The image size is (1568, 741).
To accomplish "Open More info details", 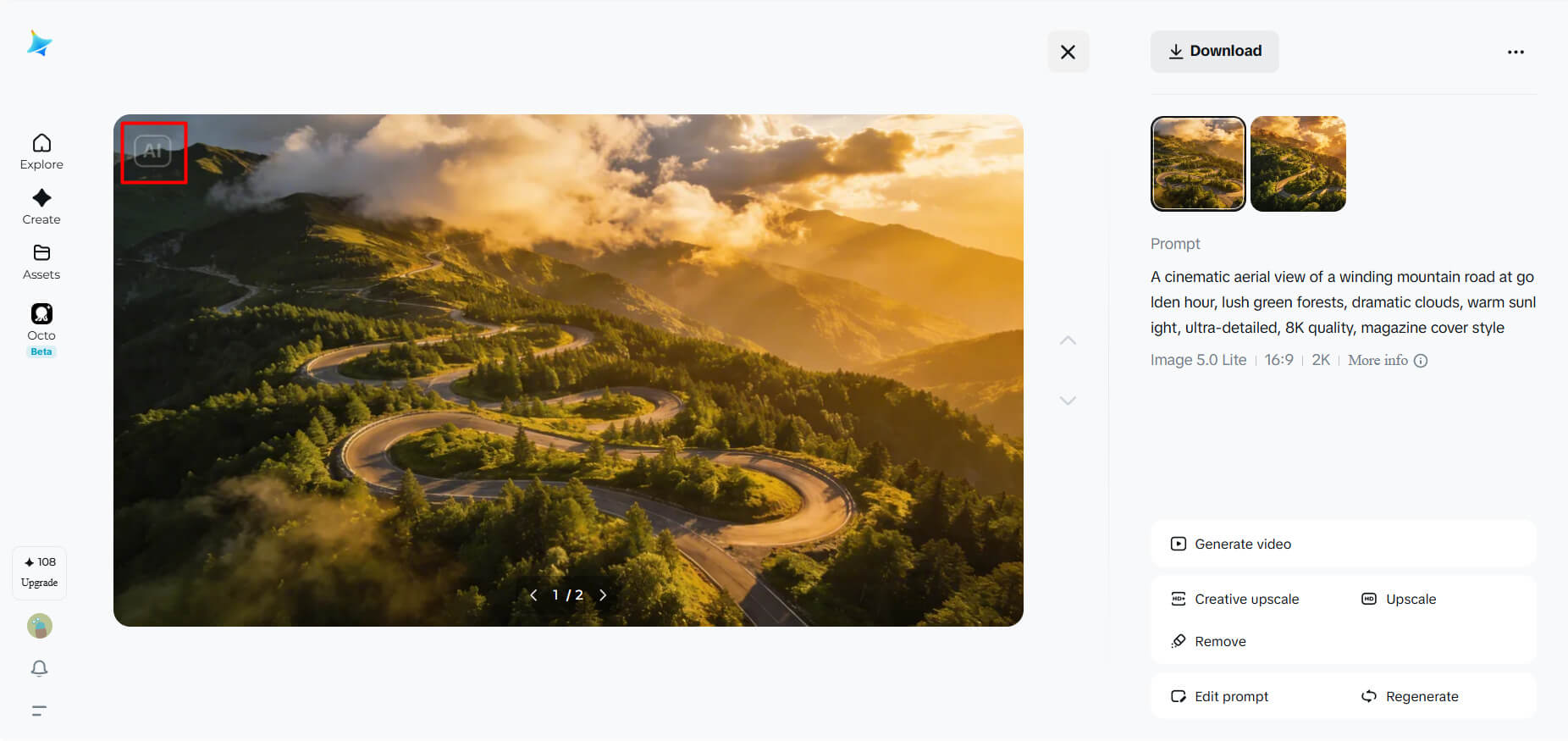I will (1388, 360).
